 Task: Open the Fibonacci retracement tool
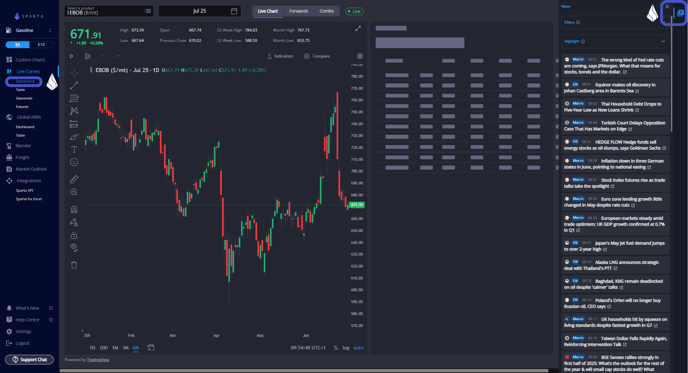[74, 98]
